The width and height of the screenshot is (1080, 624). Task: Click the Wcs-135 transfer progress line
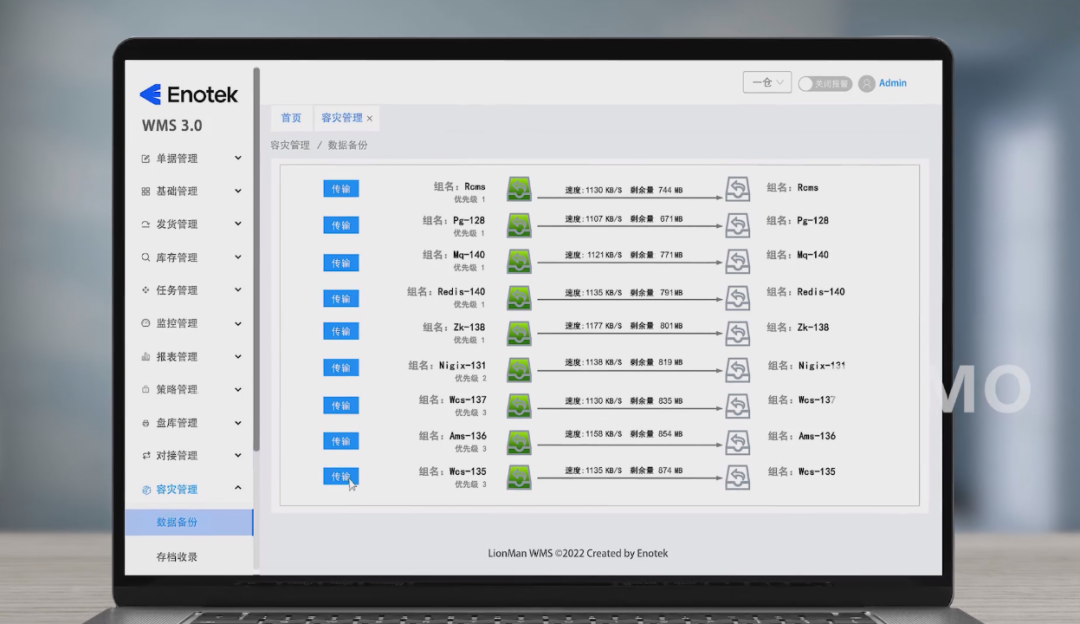tap(630, 478)
